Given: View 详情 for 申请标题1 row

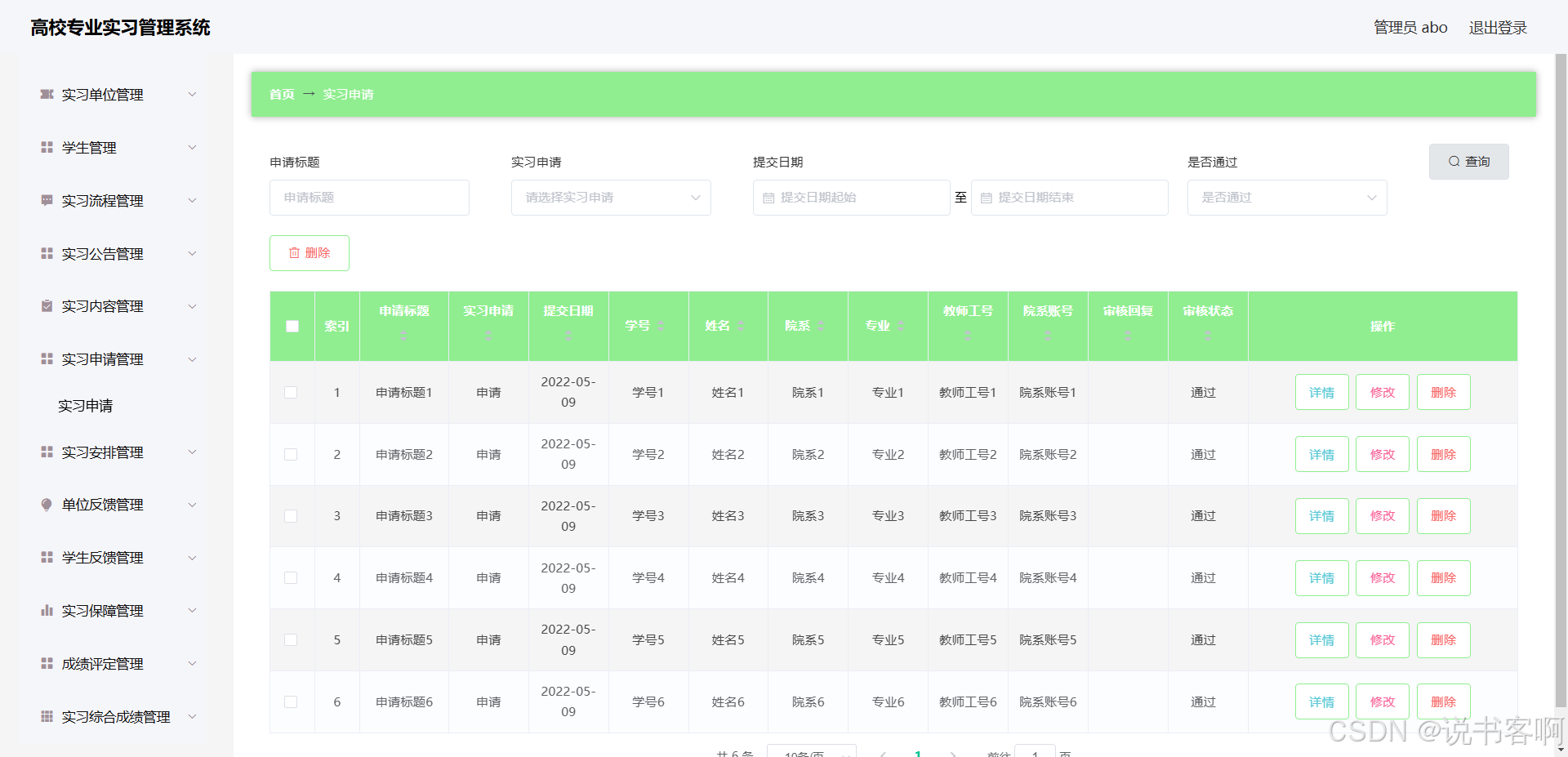Looking at the screenshot, I should [x=1321, y=393].
